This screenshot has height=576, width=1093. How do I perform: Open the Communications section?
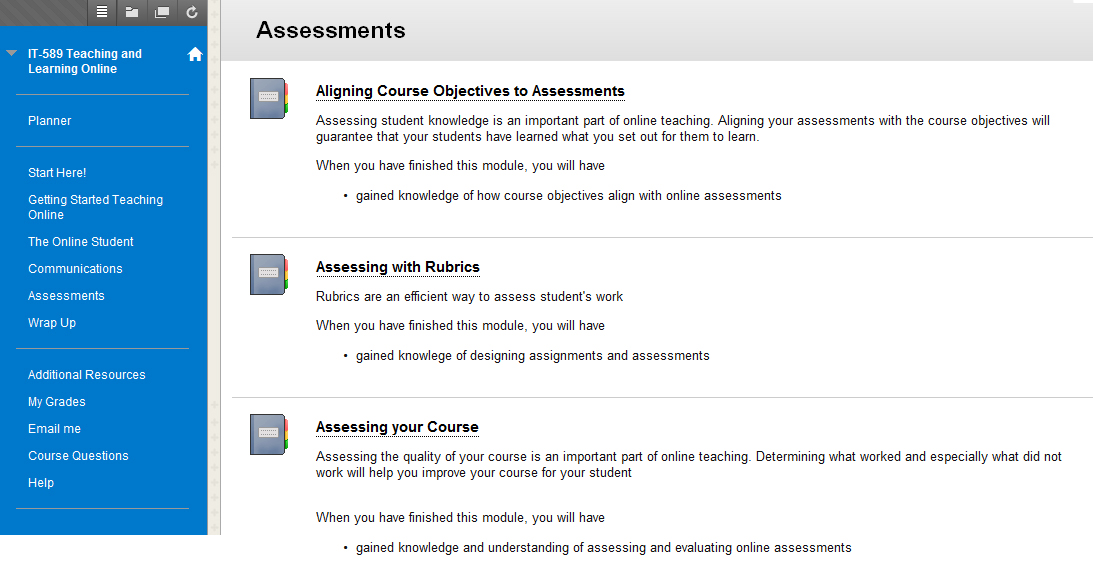click(x=75, y=268)
